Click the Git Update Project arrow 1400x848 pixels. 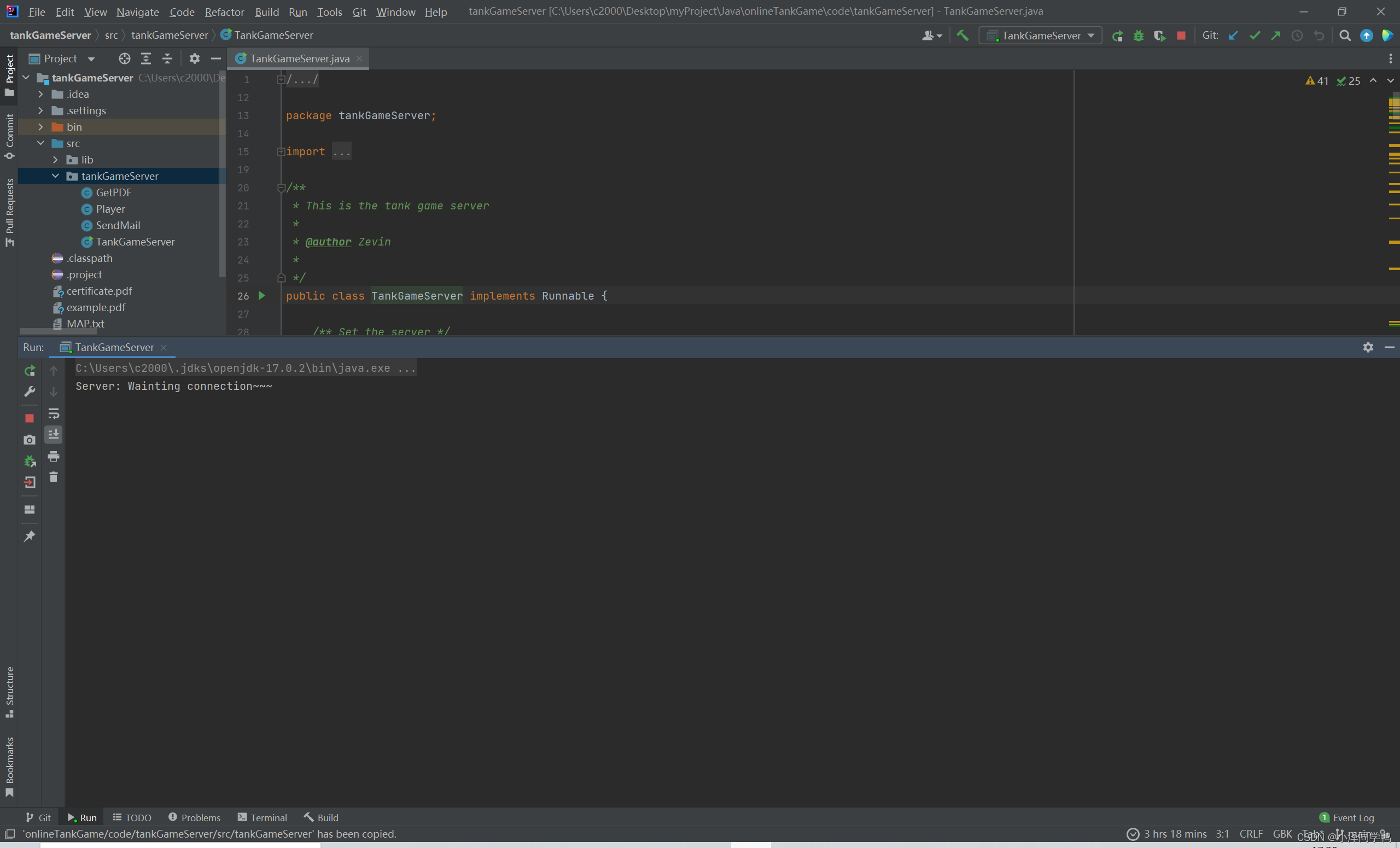click(x=1233, y=35)
